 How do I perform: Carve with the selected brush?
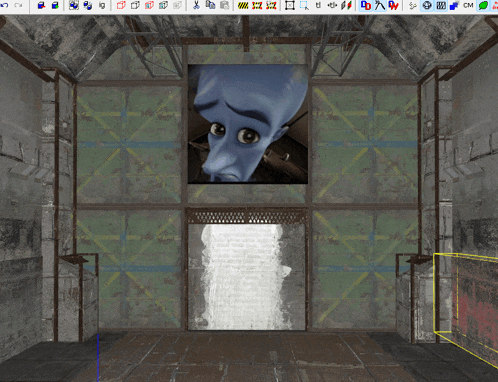(41, 5)
